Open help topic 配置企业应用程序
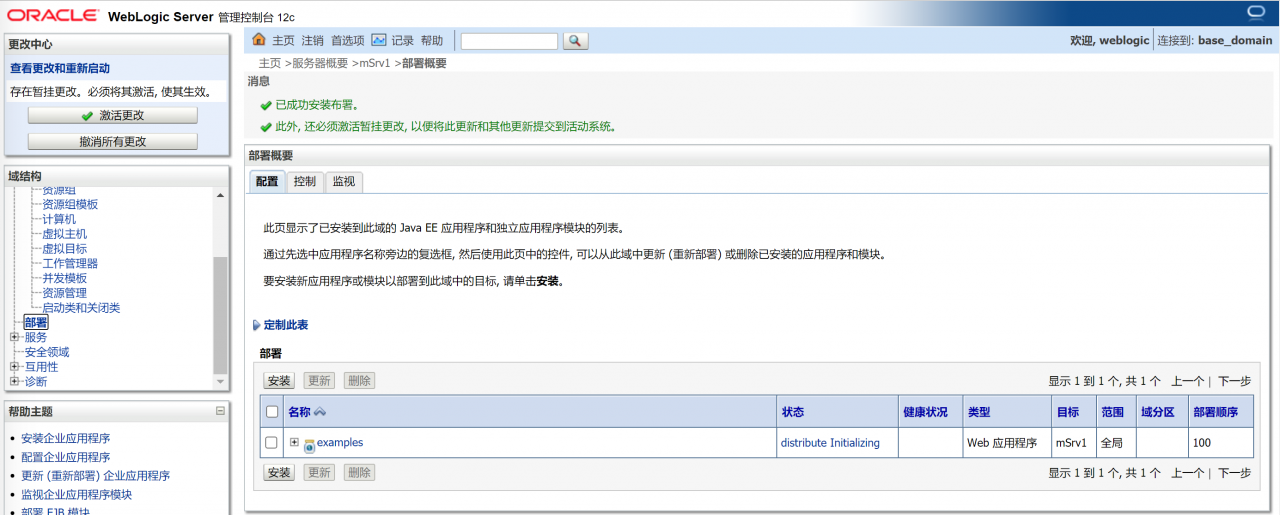 click(66, 457)
